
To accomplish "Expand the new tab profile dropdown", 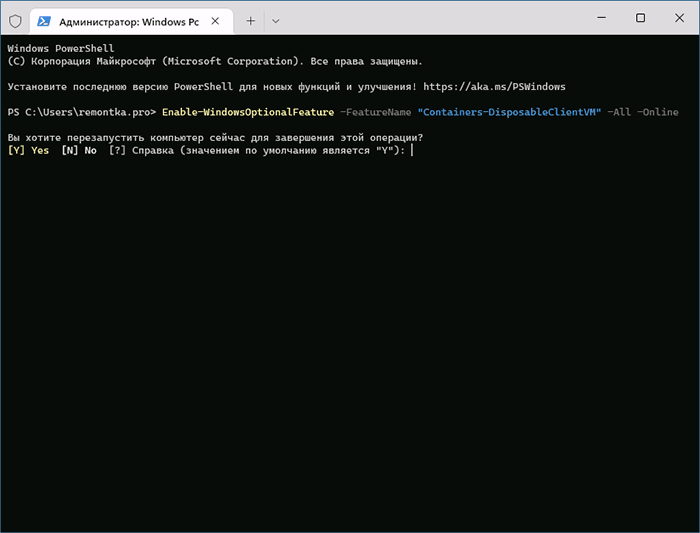I will click(275, 21).
